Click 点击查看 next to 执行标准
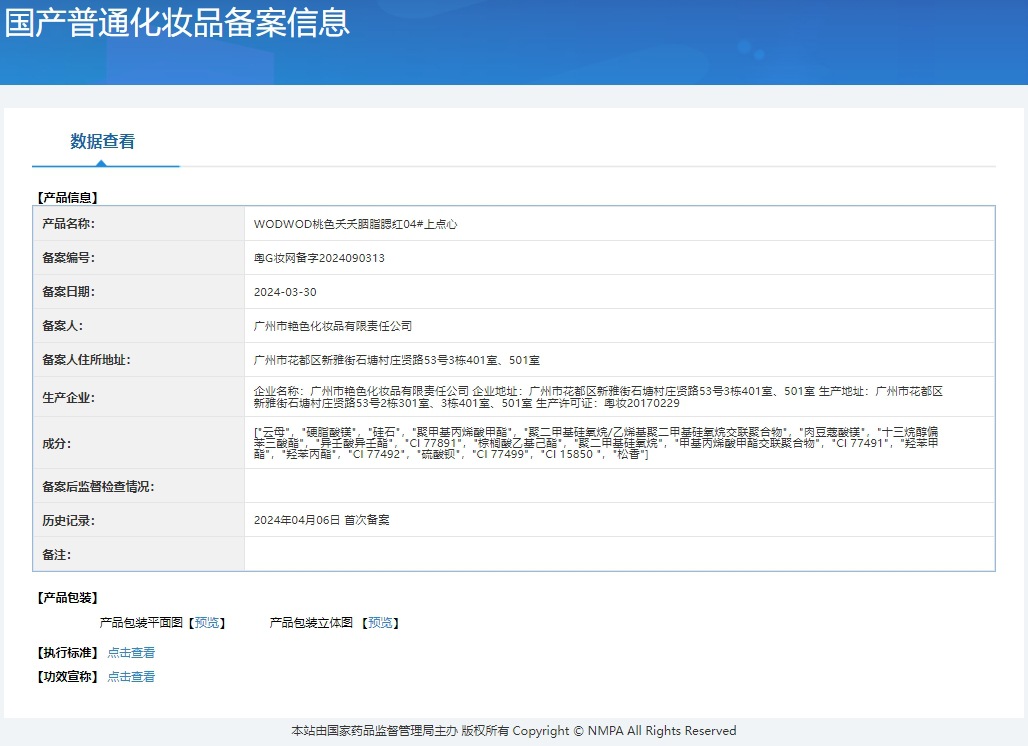This screenshot has width=1028, height=746. point(131,652)
